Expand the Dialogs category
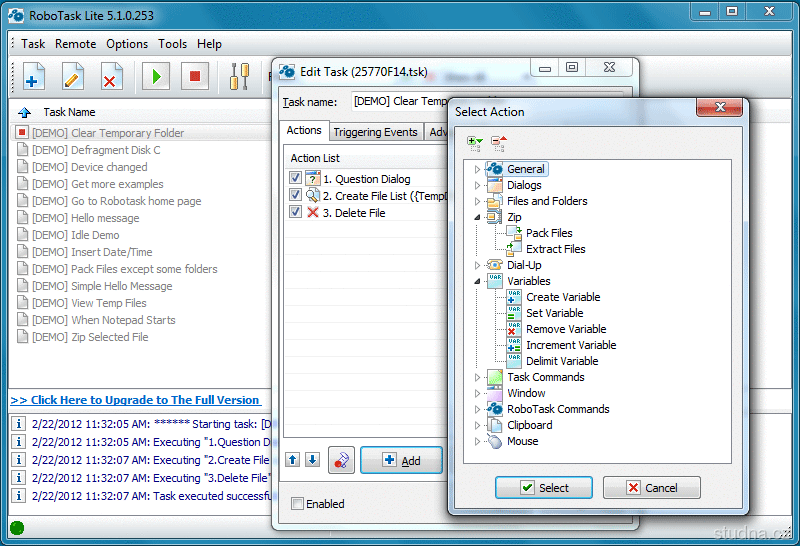The width and height of the screenshot is (800, 546). (x=477, y=185)
